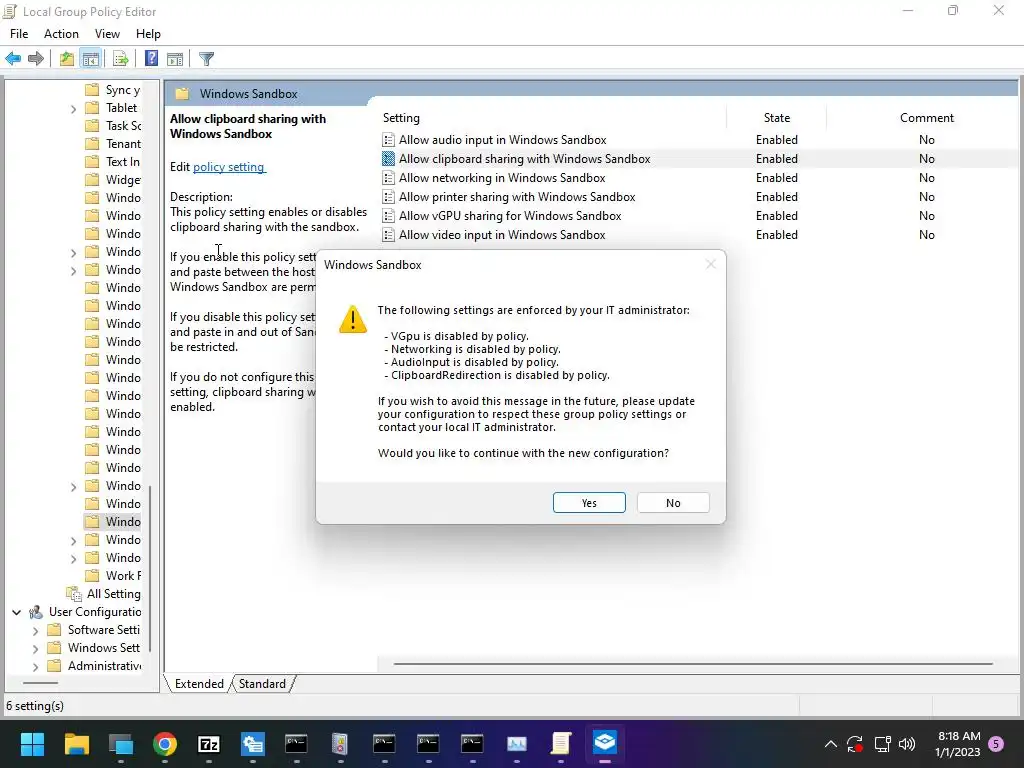1024x768 pixels.
Task: Open the File menu
Action: click(x=19, y=34)
